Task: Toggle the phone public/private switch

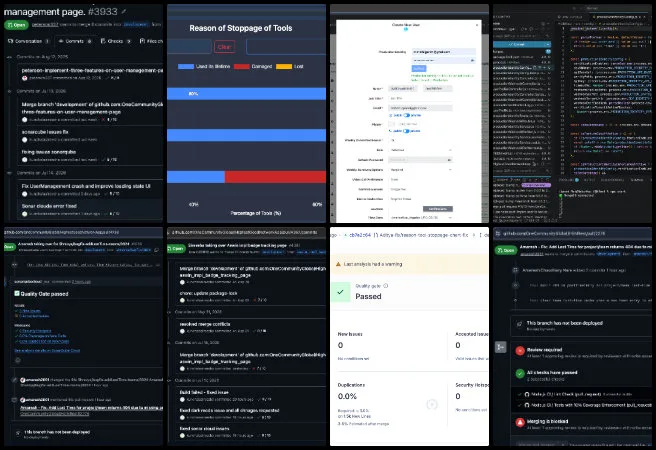Action: click(x=406, y=131)
